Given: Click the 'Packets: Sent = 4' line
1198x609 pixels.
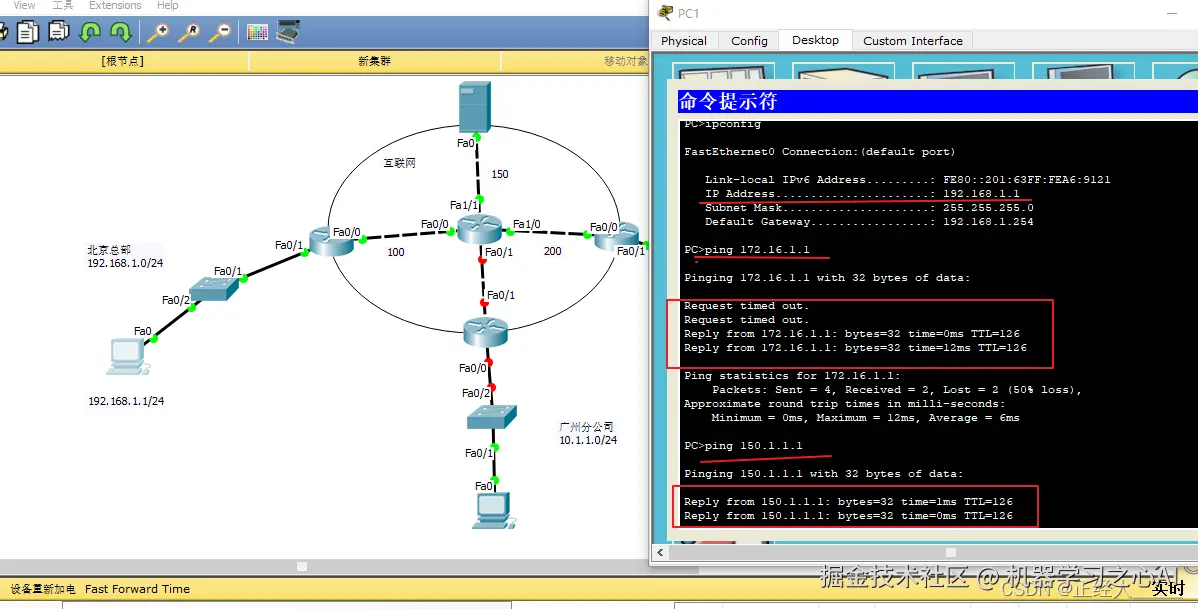Looking at the screenshot, I should click(897, 390).
